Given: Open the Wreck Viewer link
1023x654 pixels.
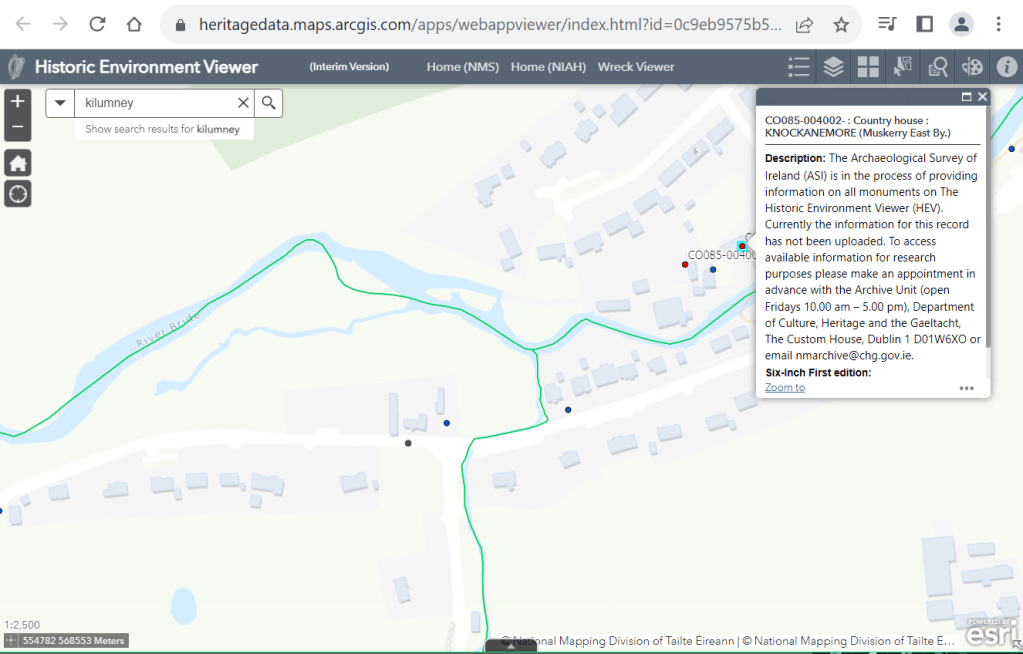Looking at the screenshot, I should [636, 67].
